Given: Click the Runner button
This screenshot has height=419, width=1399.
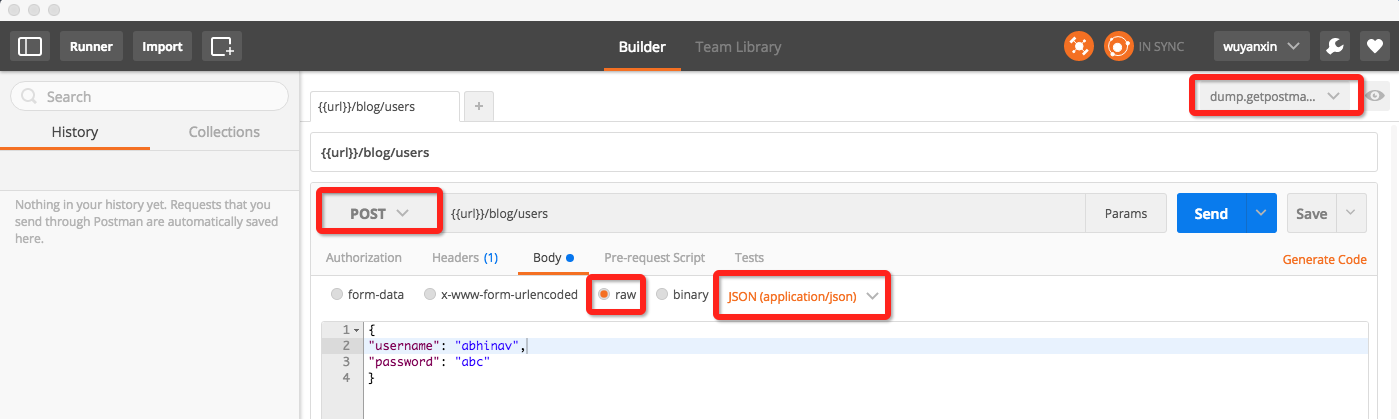Looking at the screenshot, I should pyautogui.click(x=92, y=46).
